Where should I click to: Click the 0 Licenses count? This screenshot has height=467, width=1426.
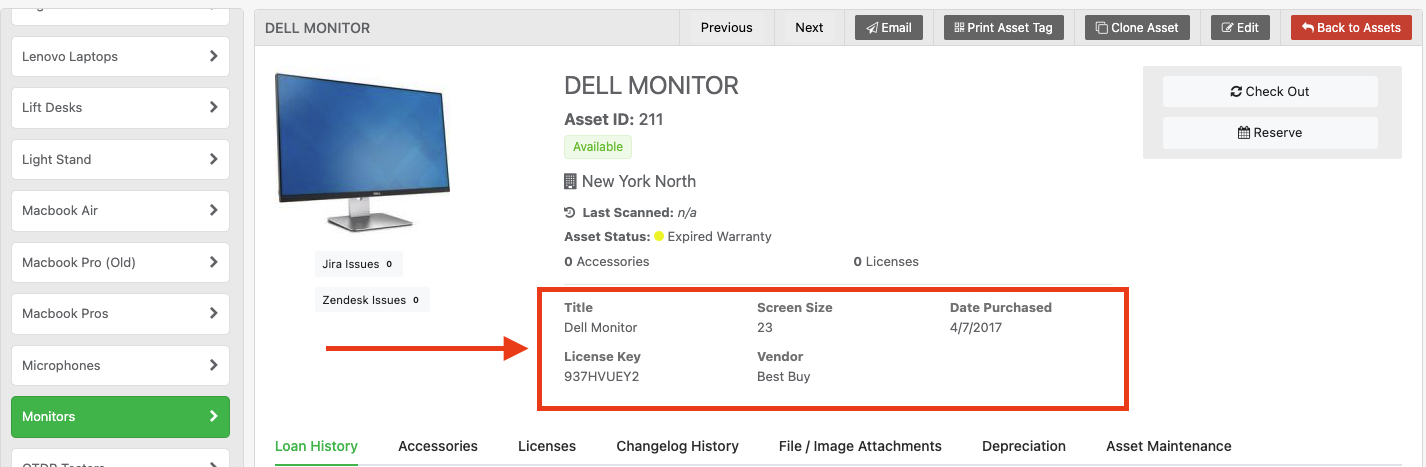[886, 261]
